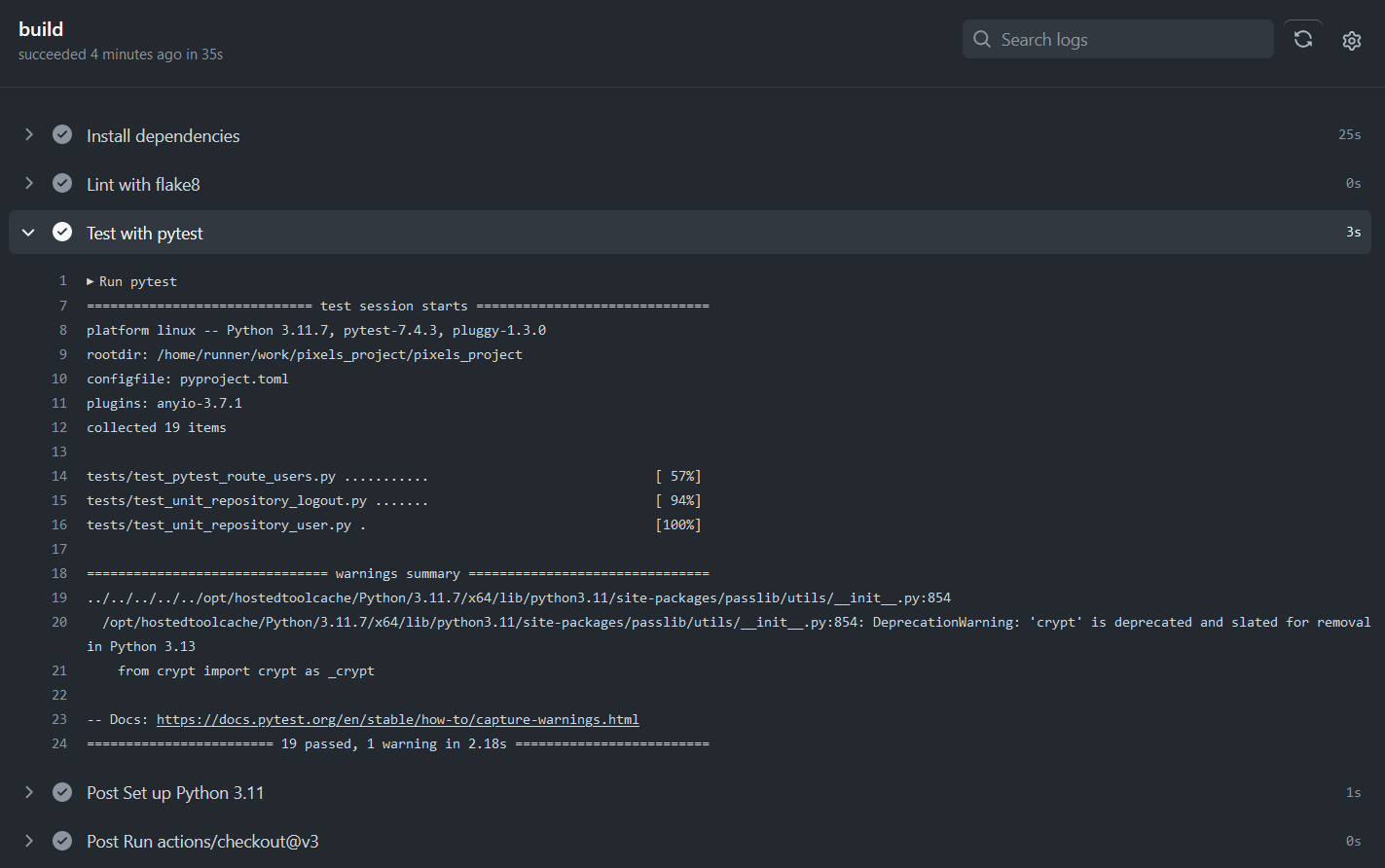The width and height of the screenshot is (1385, 868).
Task: Focus the Search logs input field
Action: click(1117, 39)
